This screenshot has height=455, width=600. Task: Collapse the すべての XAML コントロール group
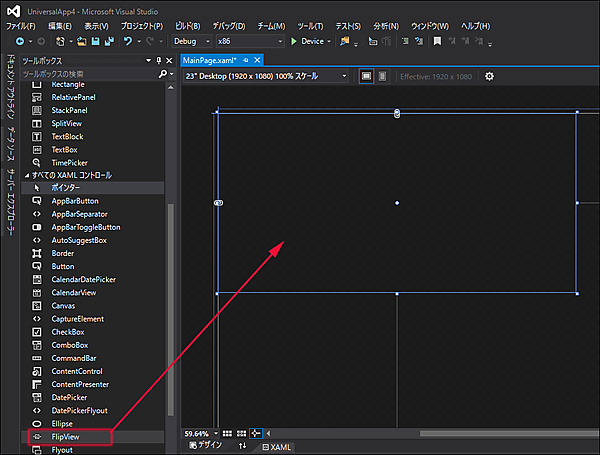click(x=27, y=175)
